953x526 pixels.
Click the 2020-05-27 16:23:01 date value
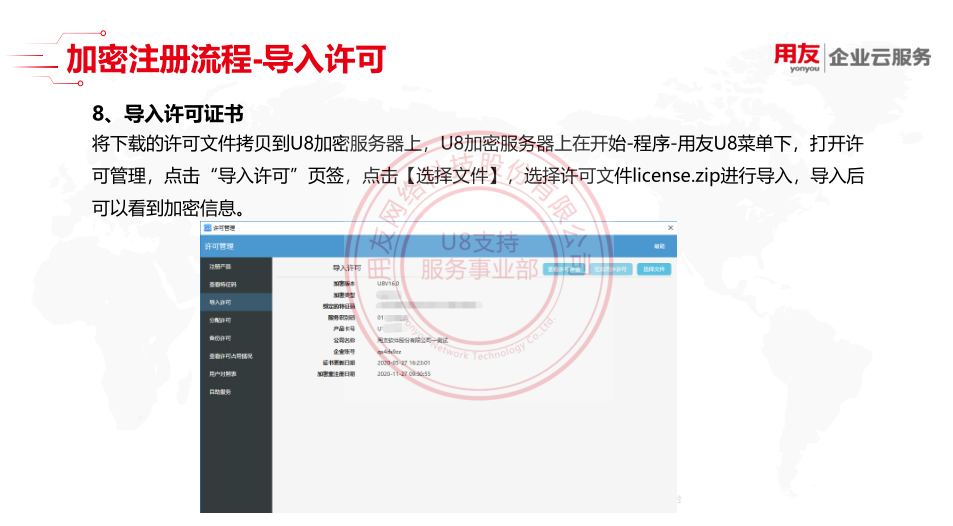tap(404, 362)
